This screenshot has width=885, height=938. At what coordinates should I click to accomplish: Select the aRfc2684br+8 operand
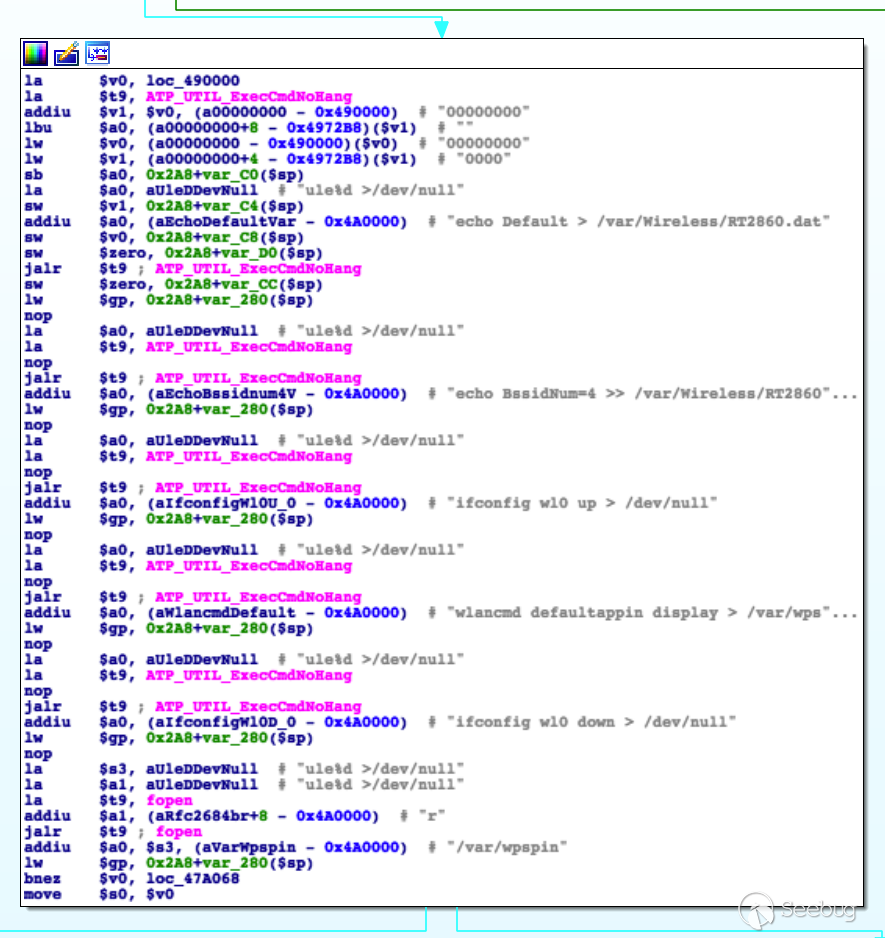coord(212,816)
